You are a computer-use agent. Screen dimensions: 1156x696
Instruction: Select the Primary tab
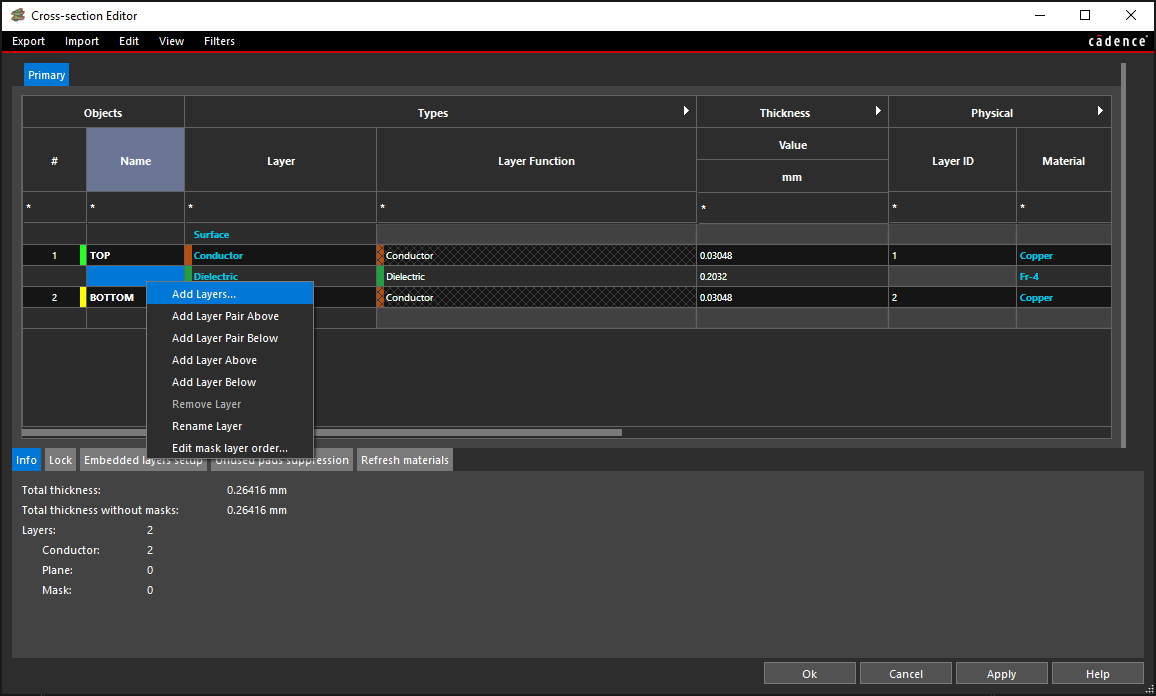[47, 75]
